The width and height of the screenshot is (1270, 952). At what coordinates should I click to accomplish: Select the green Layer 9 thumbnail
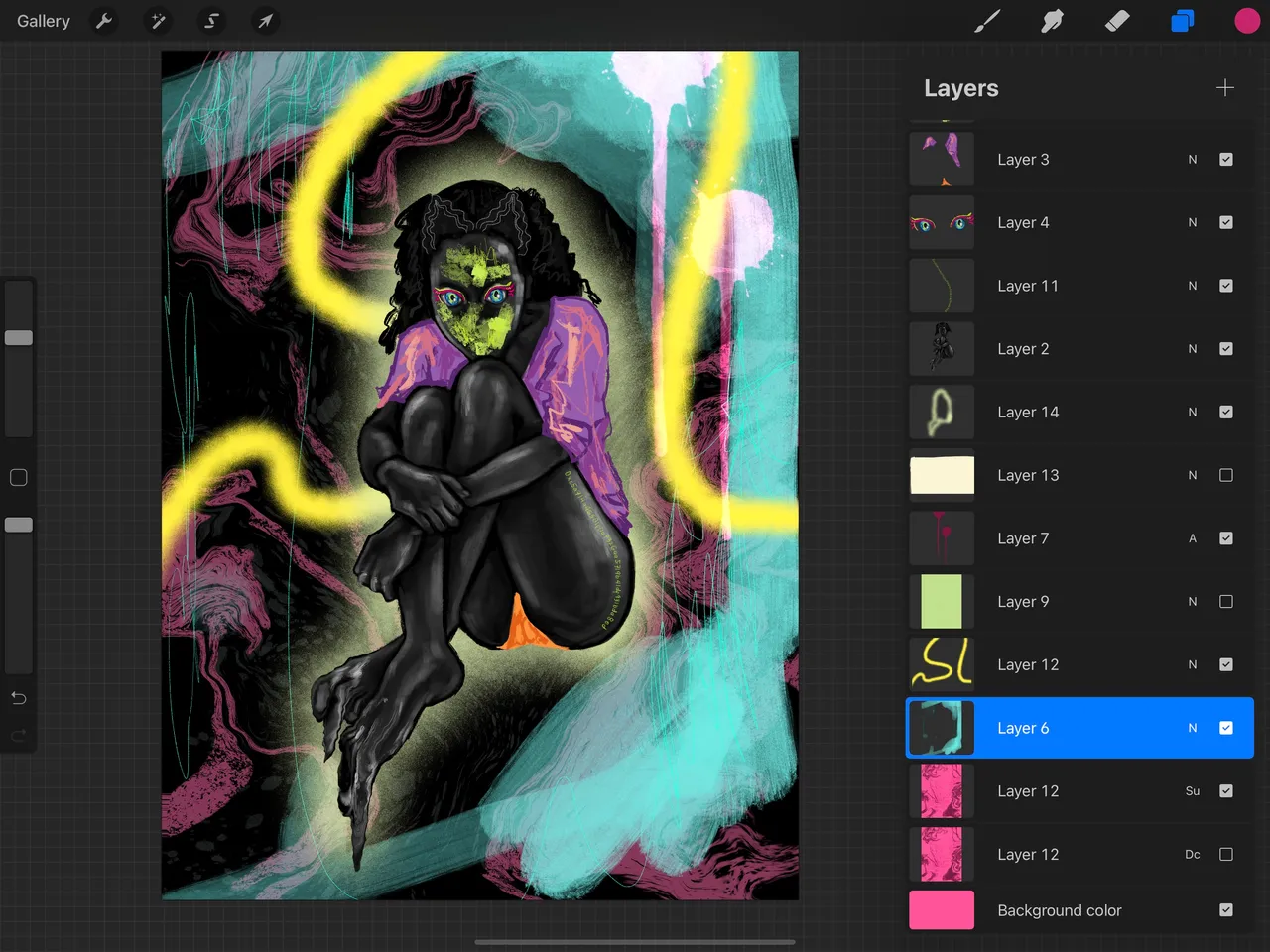(942, 602)
